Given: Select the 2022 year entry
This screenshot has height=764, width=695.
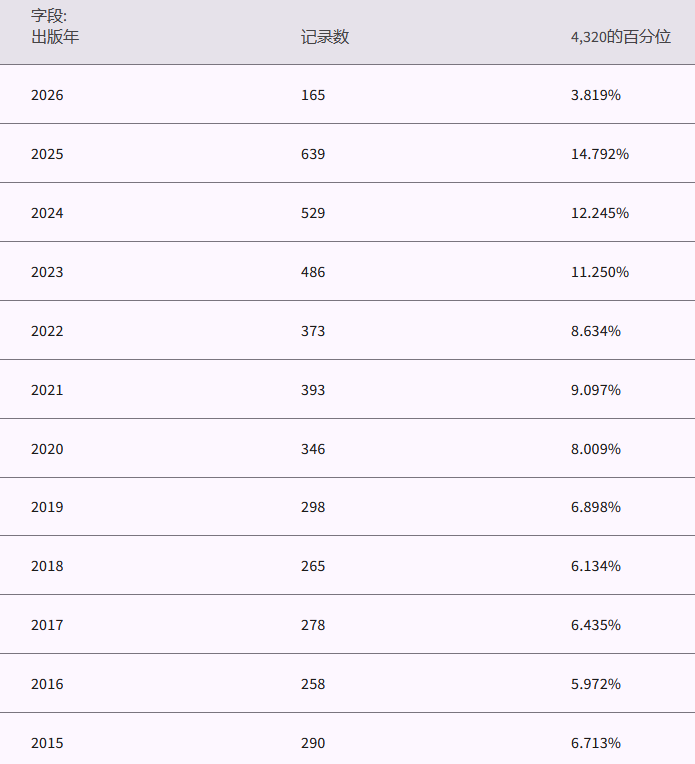Looking at the screenshot, I should point(47,331).
